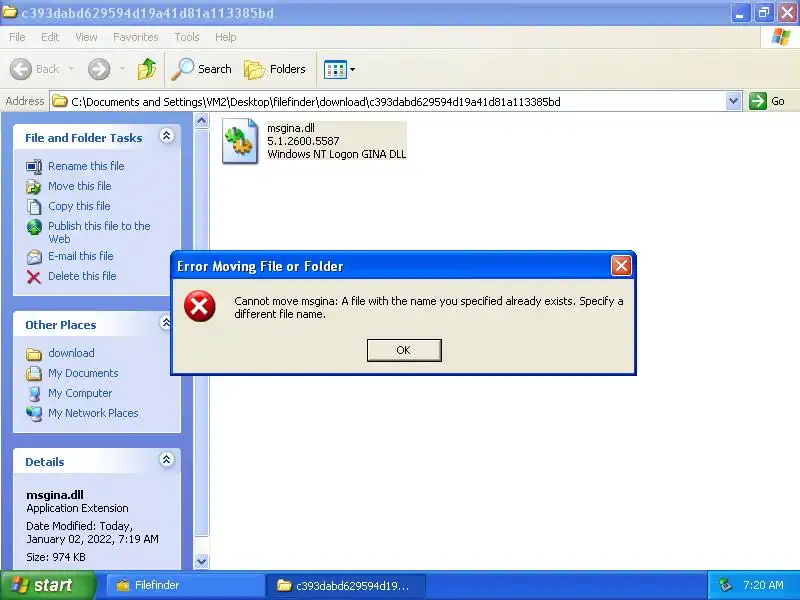Click E-mail this file

coord(81,256)
